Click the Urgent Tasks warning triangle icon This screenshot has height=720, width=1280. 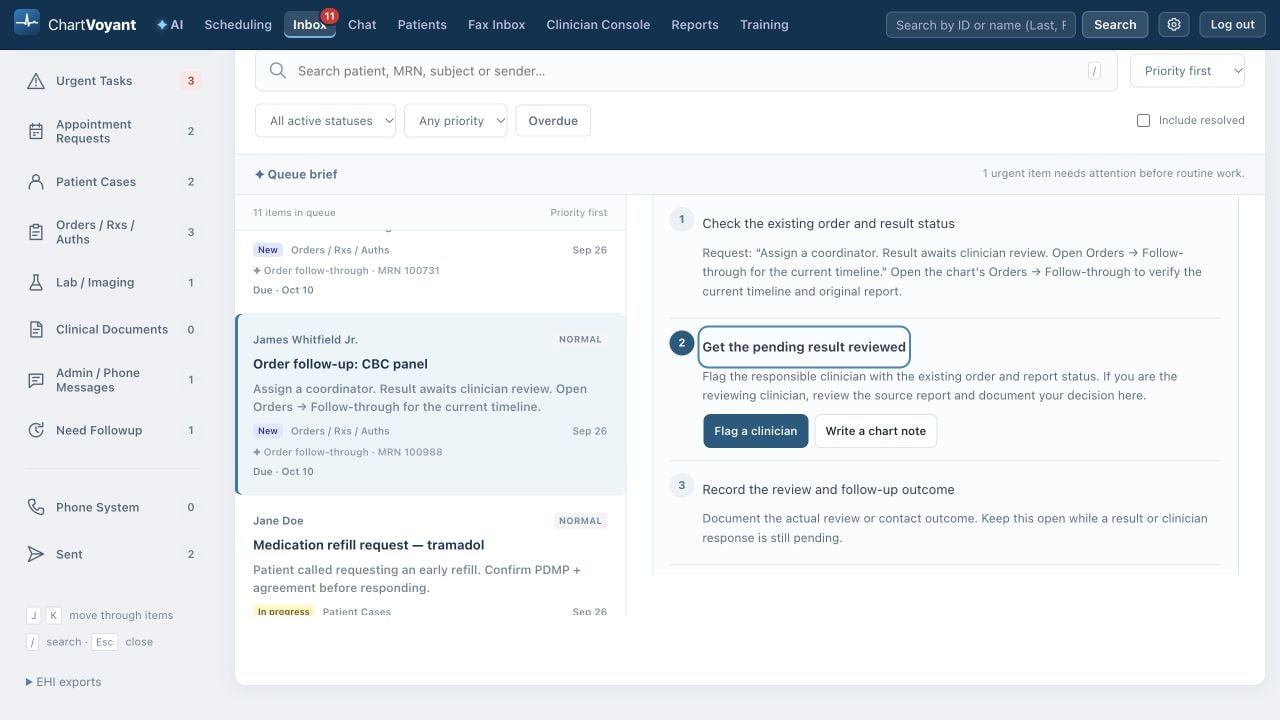pyautogui.click(x=36, y=81)
